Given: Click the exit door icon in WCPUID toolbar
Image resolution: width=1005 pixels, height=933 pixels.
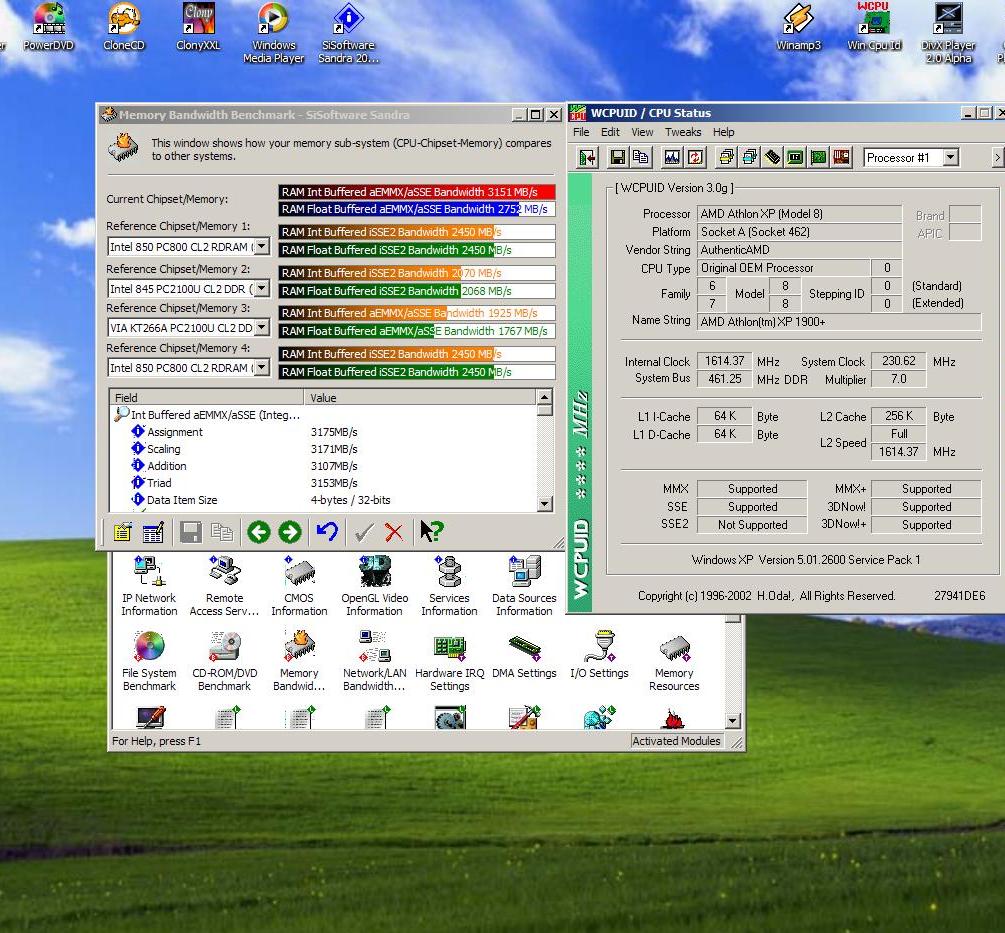Looking at the screenshot, I should tap(587, 157).
